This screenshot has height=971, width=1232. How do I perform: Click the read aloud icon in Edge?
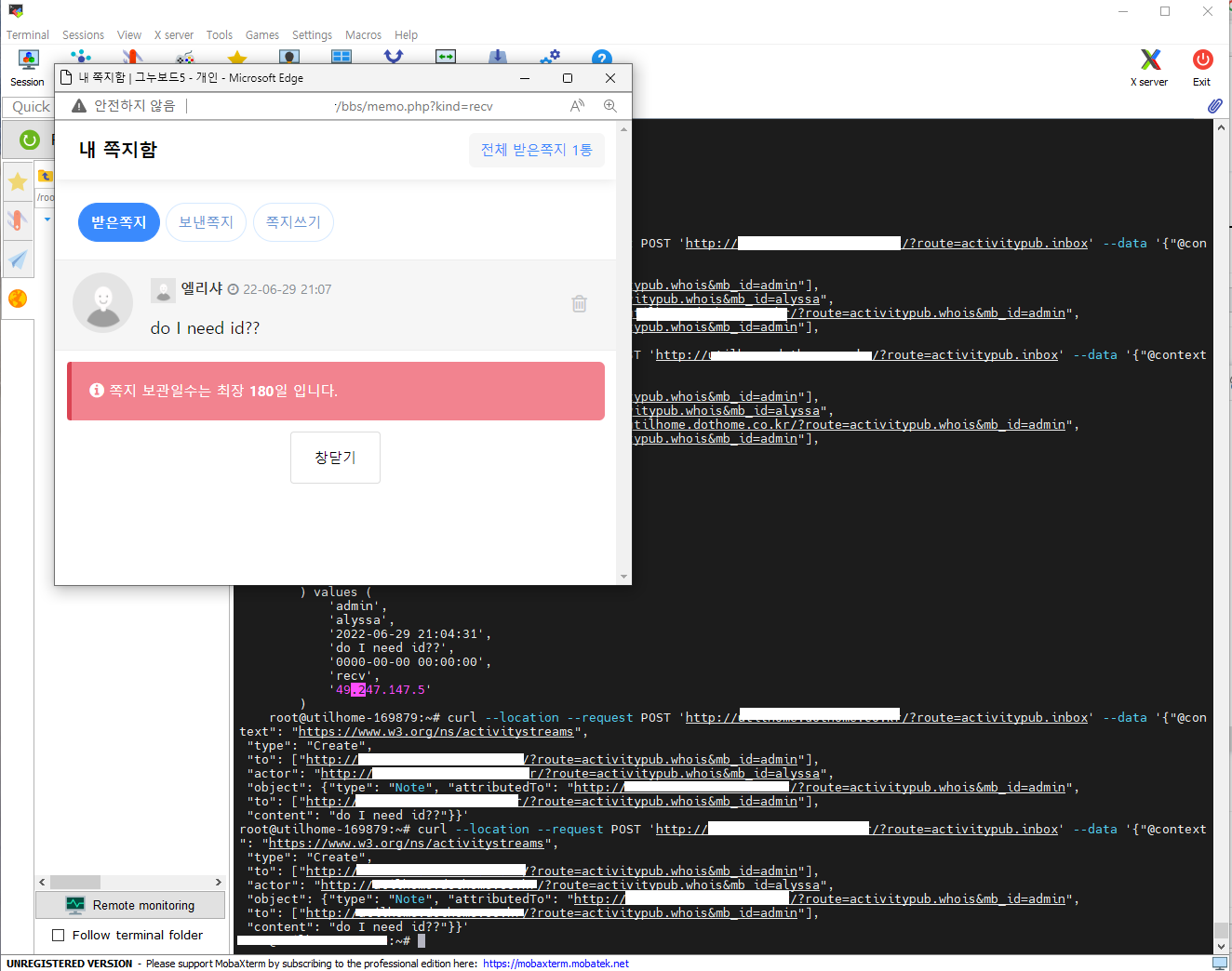pos(578,106)
